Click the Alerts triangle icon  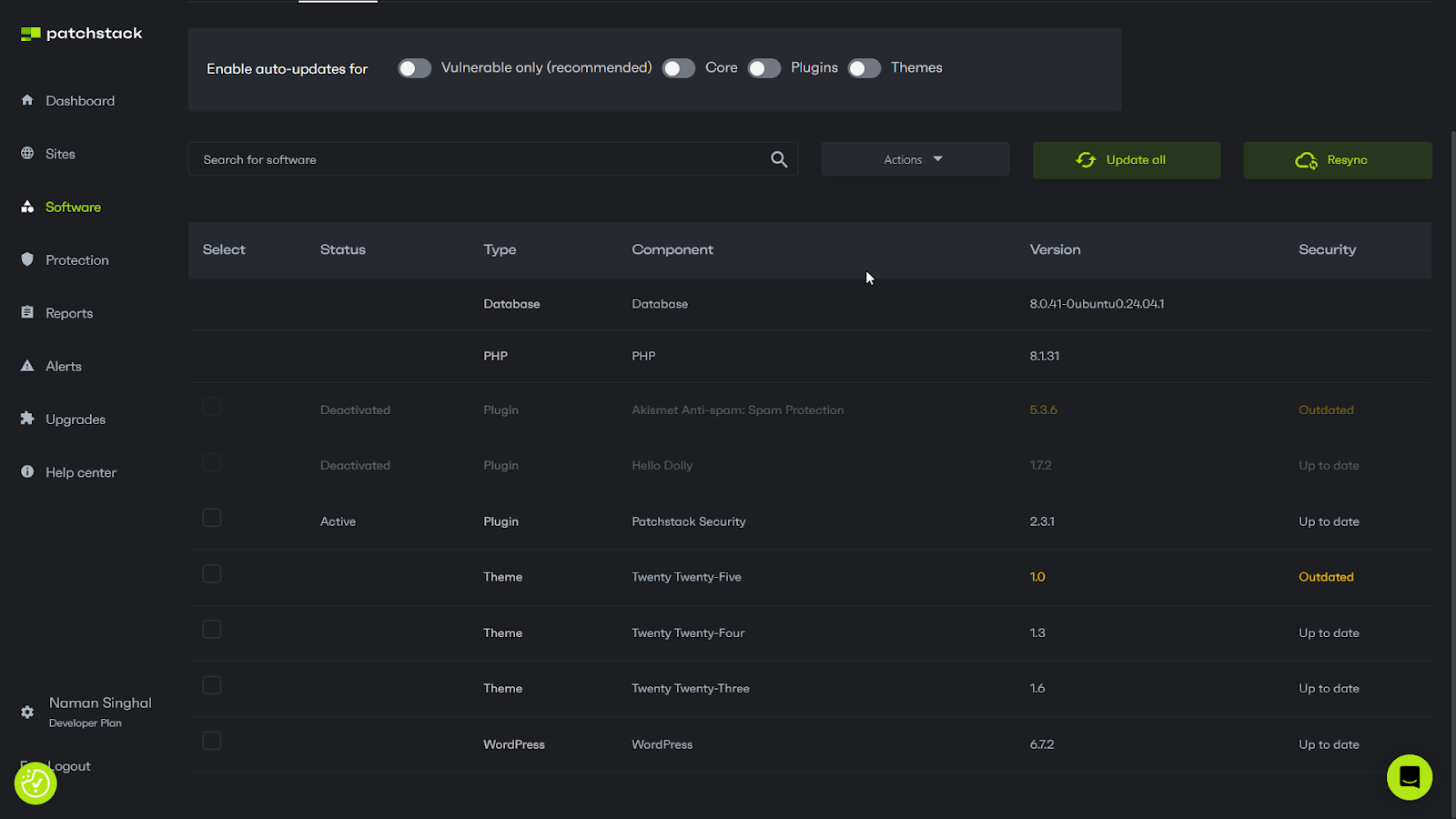click(x=27, y=366)
